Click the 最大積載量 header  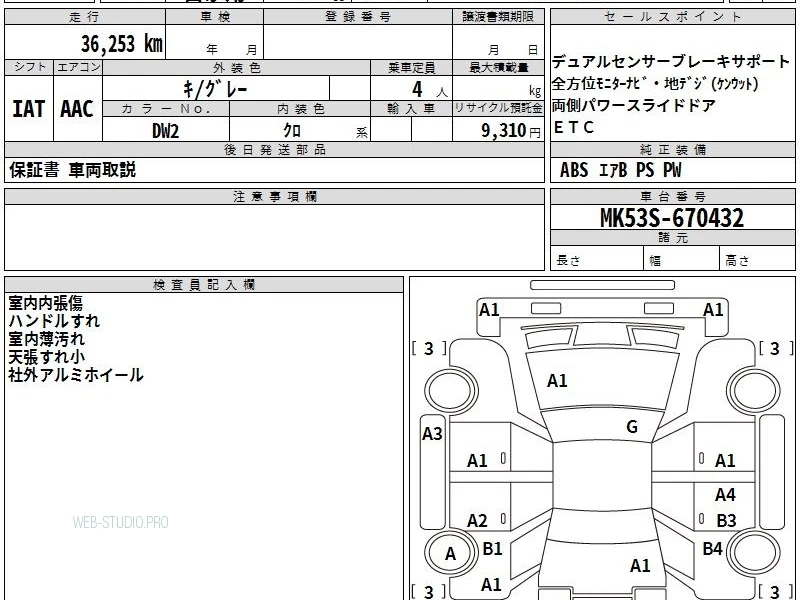(498, 68)
